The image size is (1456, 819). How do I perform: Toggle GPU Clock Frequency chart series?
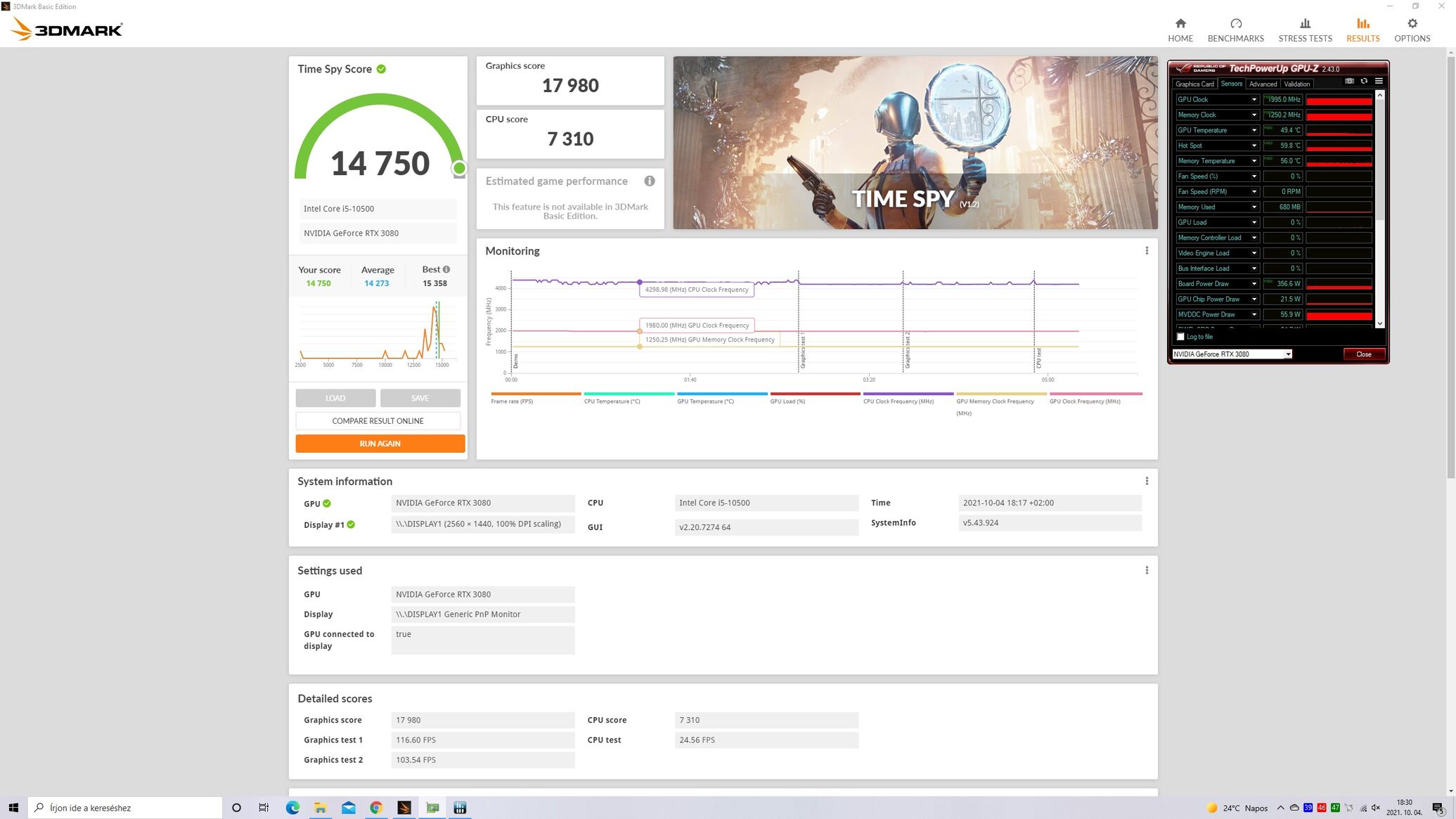point(1095,398)
